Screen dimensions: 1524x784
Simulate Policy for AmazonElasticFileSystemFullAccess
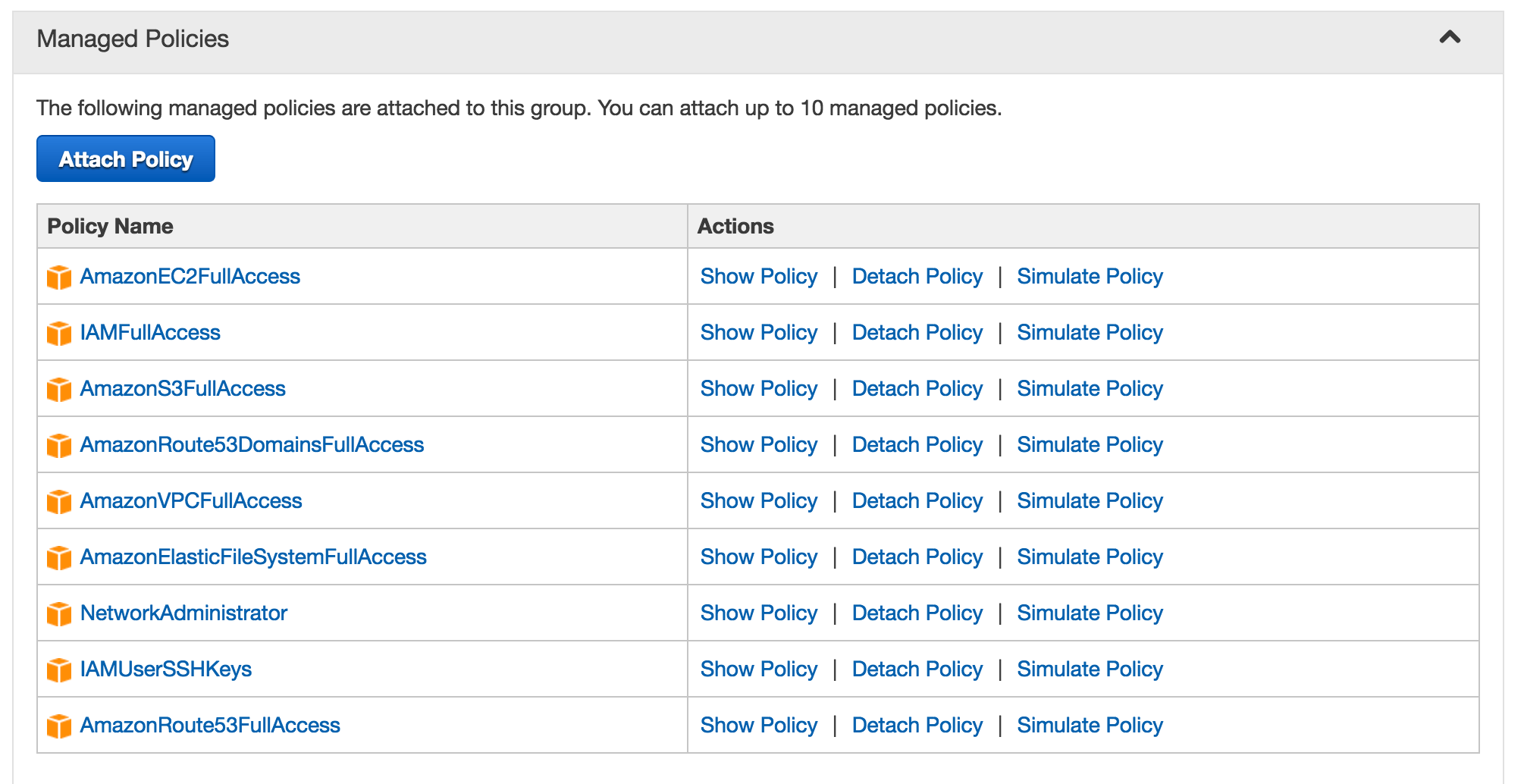coord(1090,557)
